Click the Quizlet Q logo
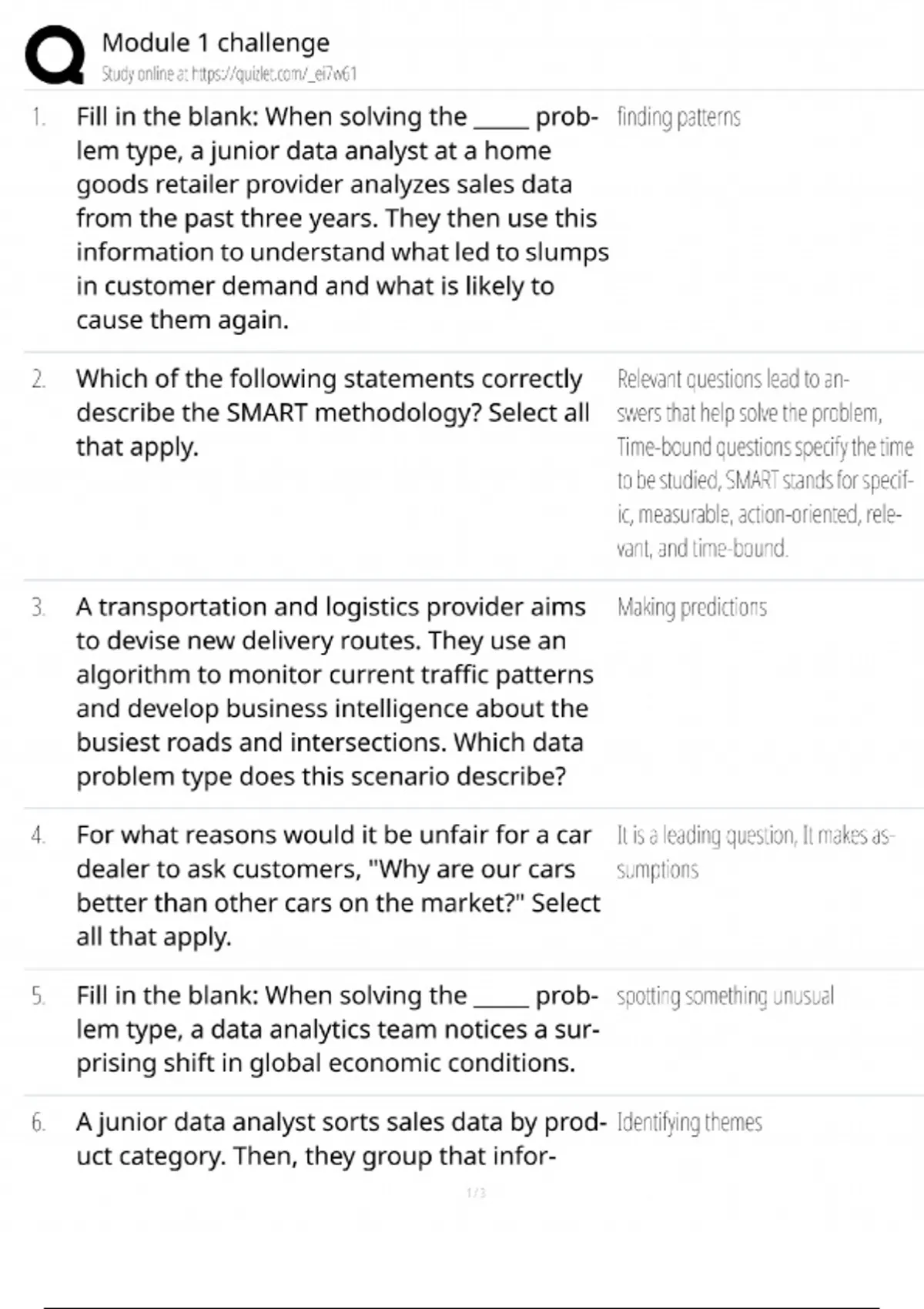Image resolution: width=924 pixels, height=1309 pixels. [55, 55]
